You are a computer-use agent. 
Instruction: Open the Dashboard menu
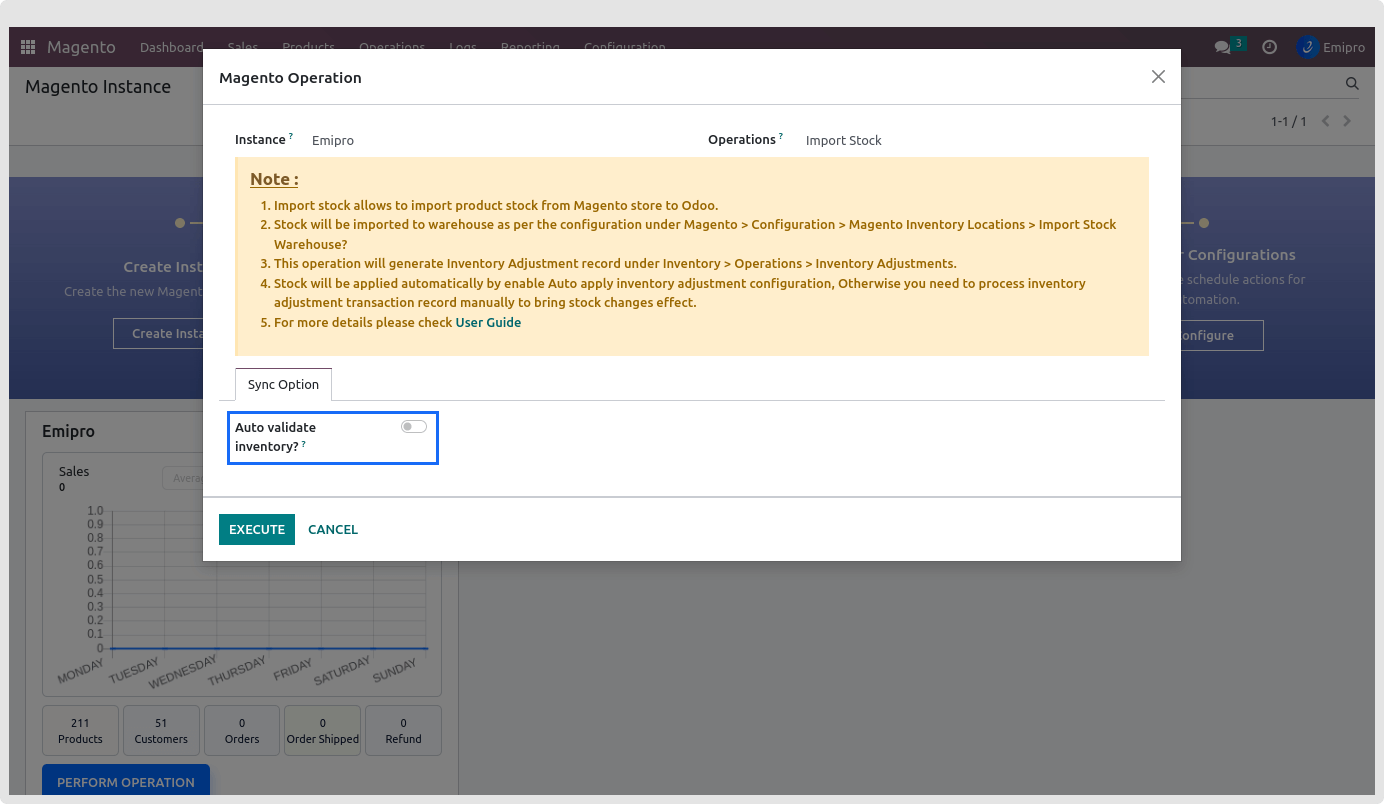(x=171, y=47)
